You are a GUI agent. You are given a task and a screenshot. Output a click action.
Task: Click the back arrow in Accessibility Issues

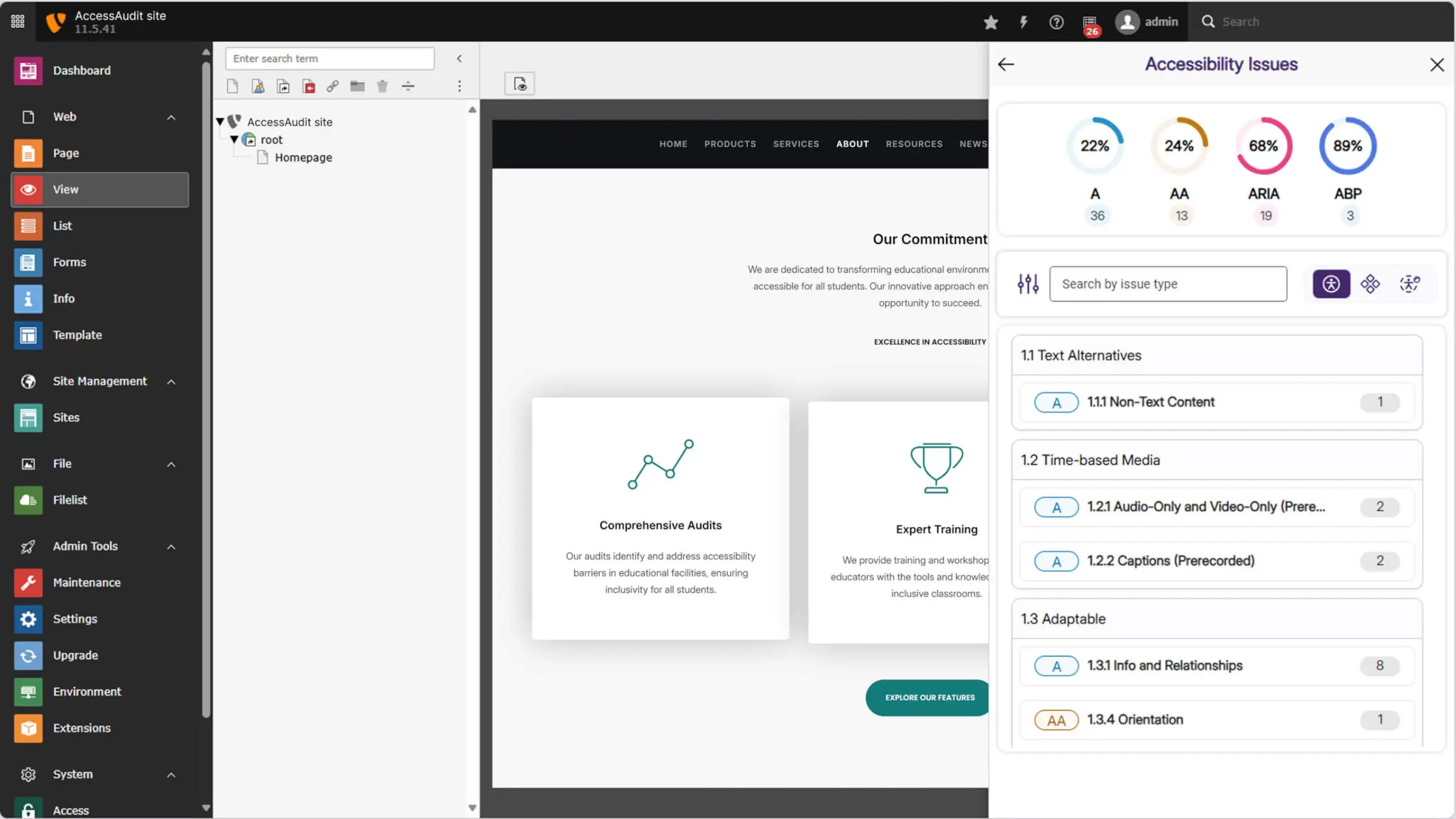(x=1006, y=64)
